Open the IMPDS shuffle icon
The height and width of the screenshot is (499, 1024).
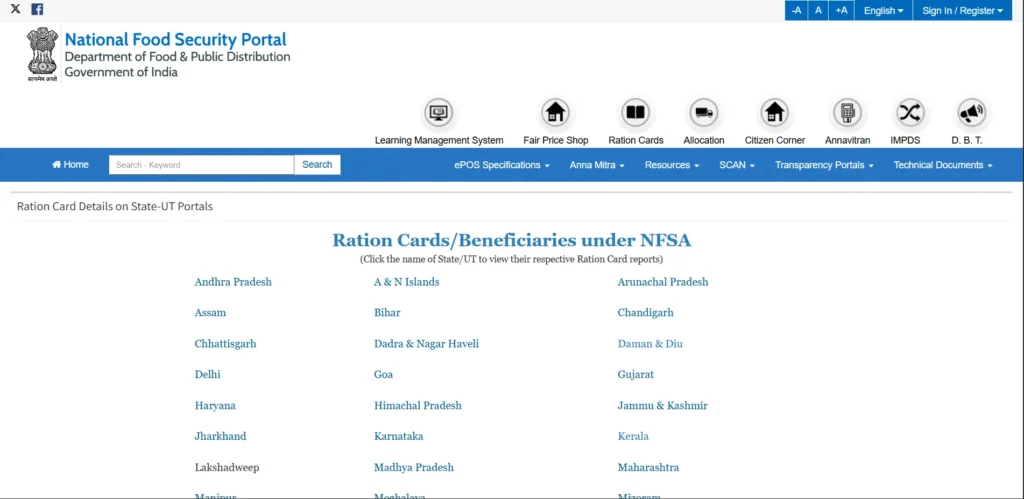(x=909, y=112)
